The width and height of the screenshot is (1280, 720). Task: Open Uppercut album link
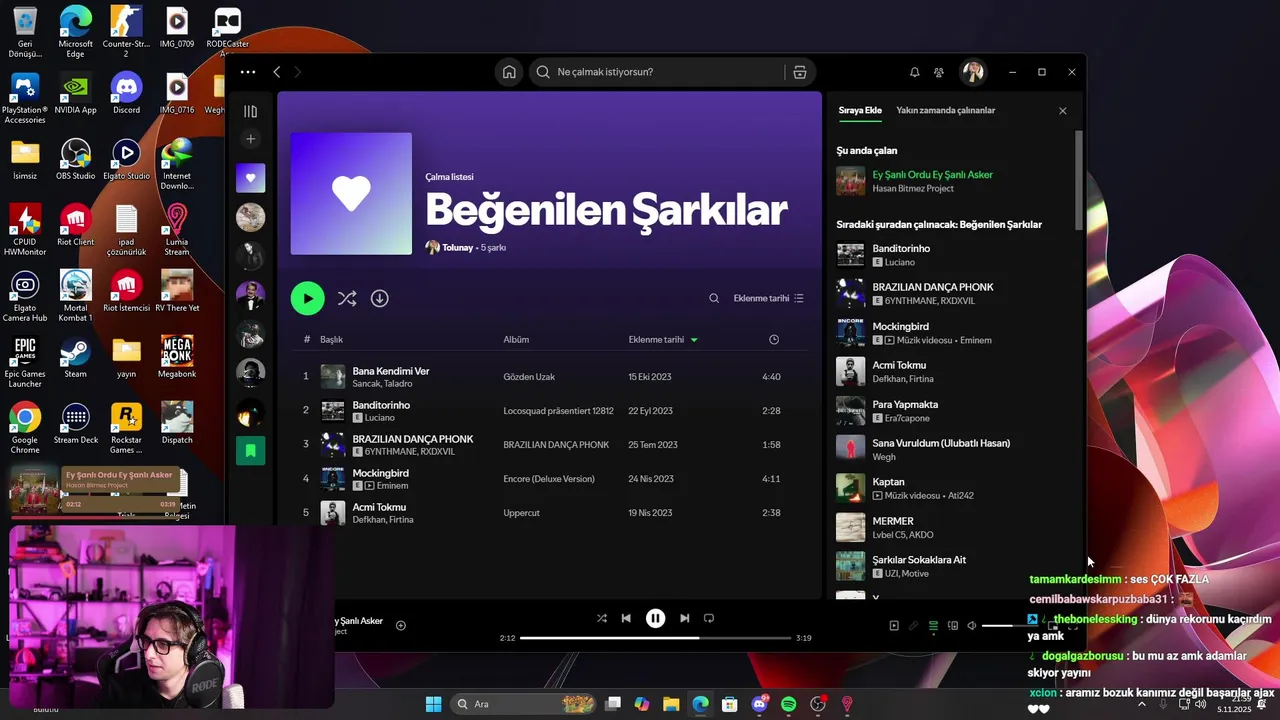521,513
